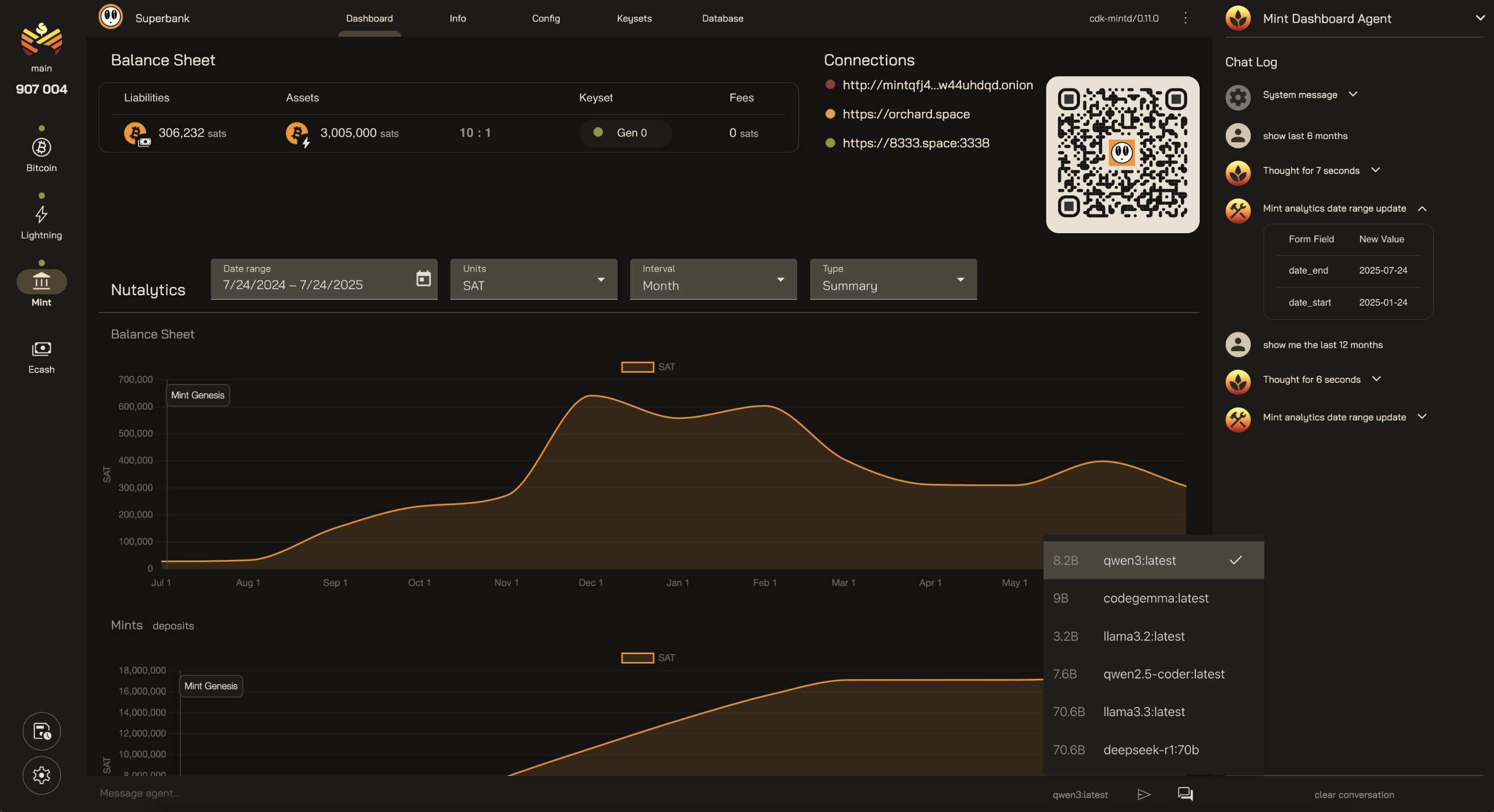This screenshot has height=812, width=1494.
Task: Click the send message arrow icon
Action: (1143, 794)
